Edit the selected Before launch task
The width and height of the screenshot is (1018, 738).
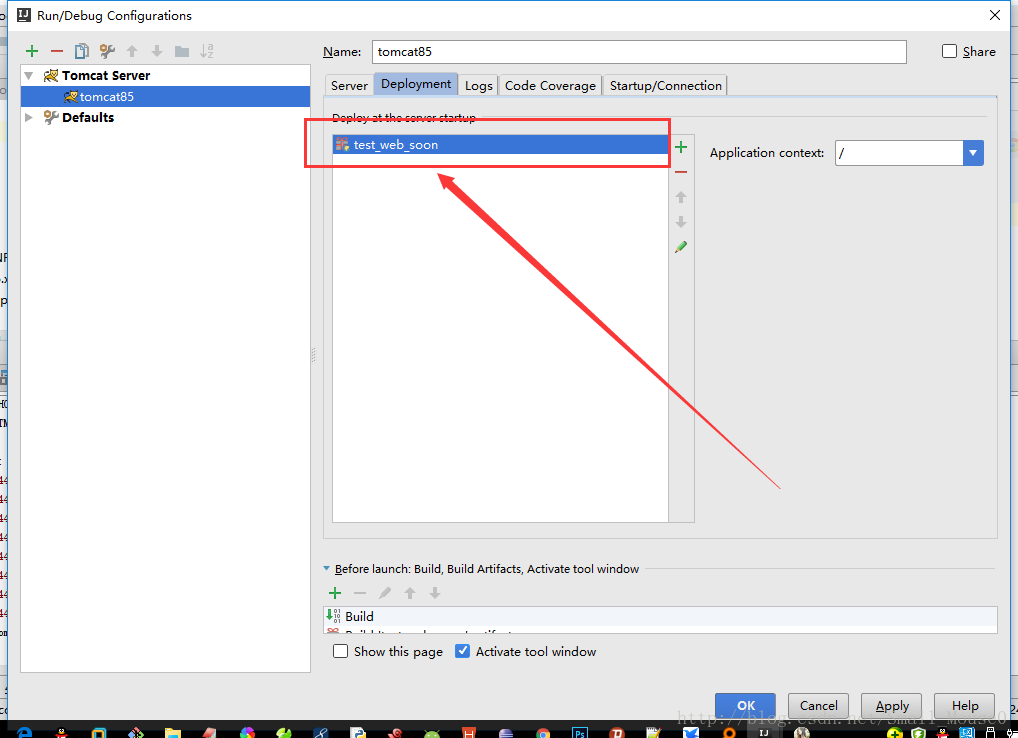(x=385, y=593)
